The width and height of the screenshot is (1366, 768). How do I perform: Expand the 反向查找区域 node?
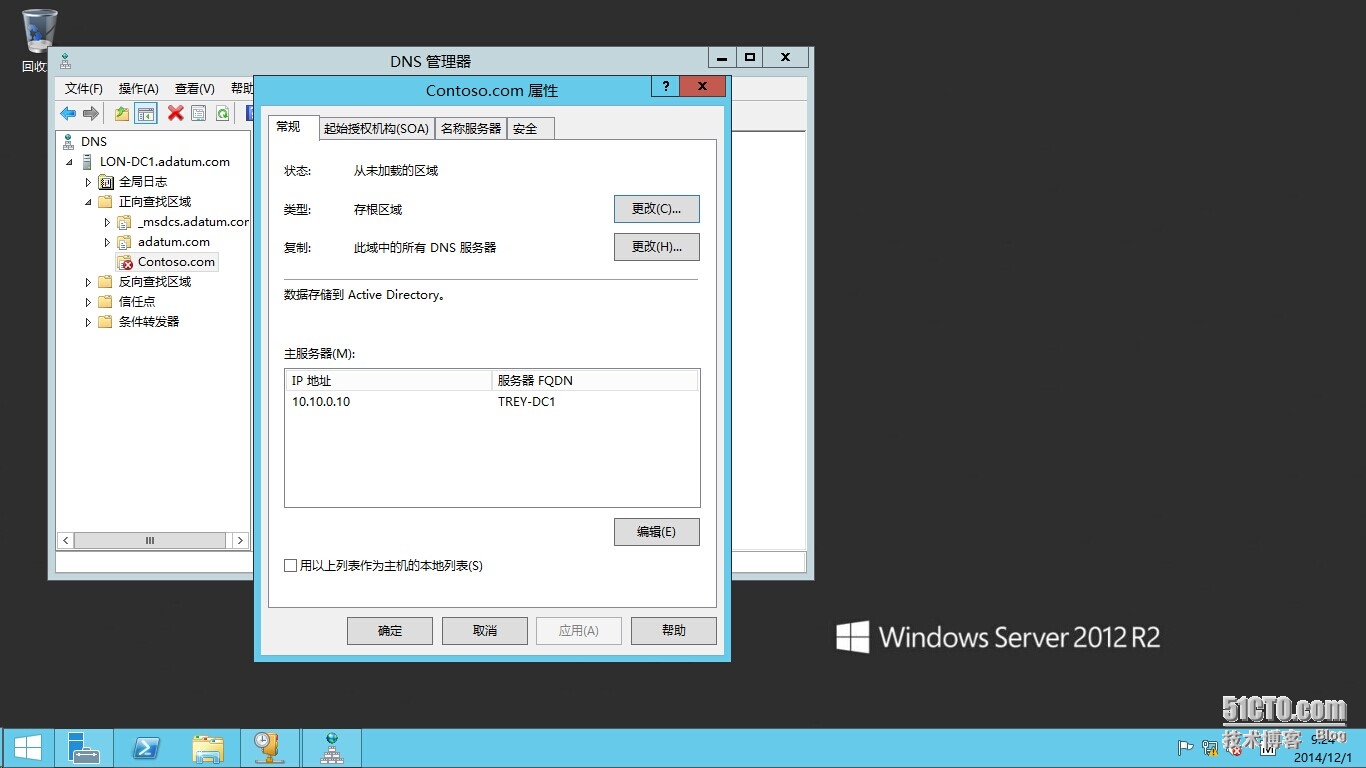[88, 282]
